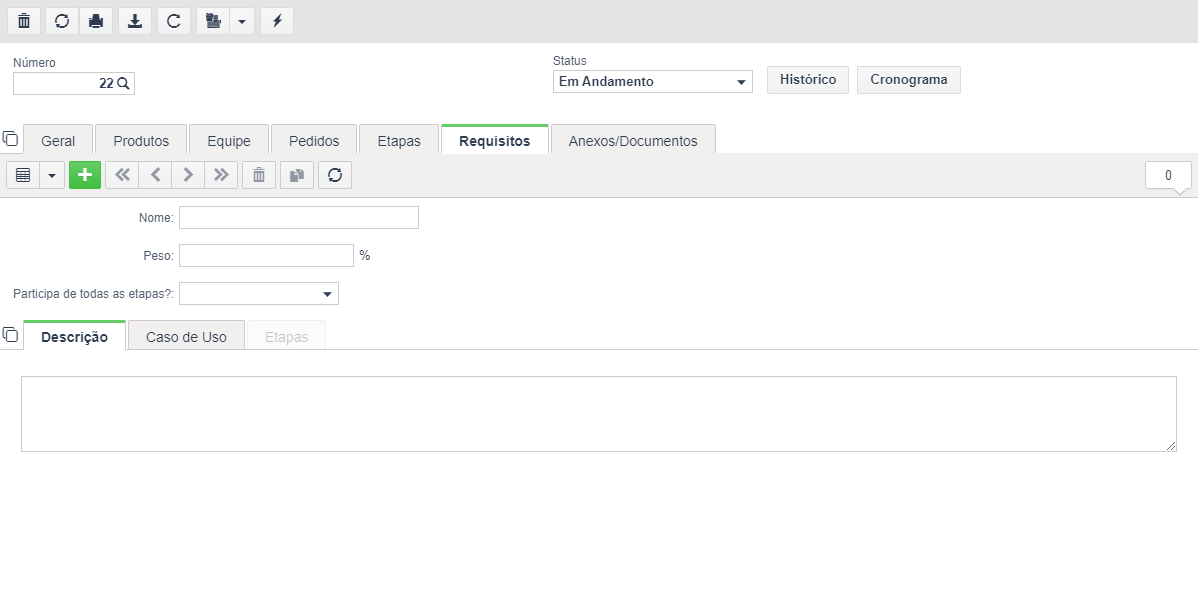This screenshot has height=593, width=1198.
Task: Open the Status dropdown showing Em Andamento
Action: pyautogui.click(x=652, y=82)
